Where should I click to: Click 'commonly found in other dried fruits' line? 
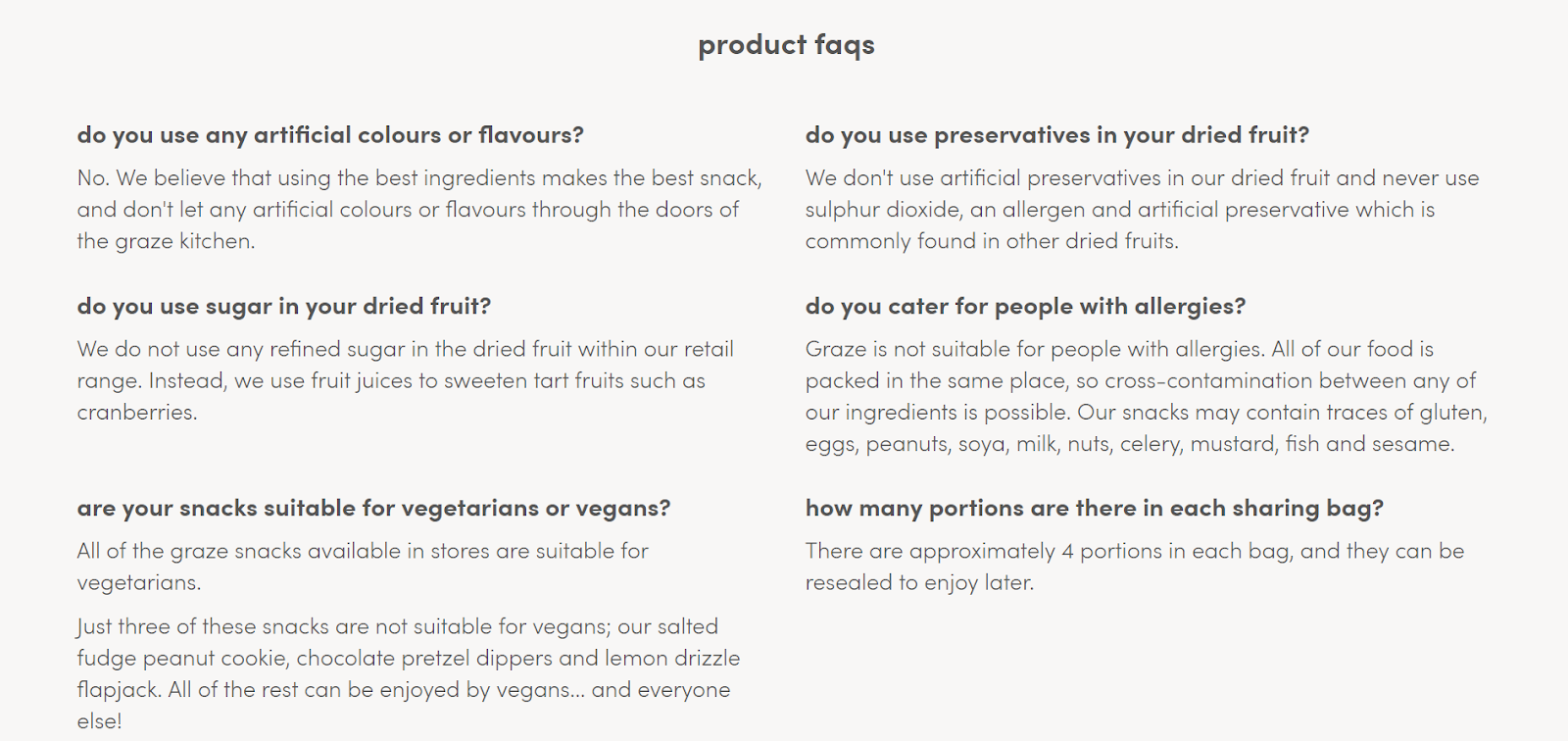[x=992, y=241]
